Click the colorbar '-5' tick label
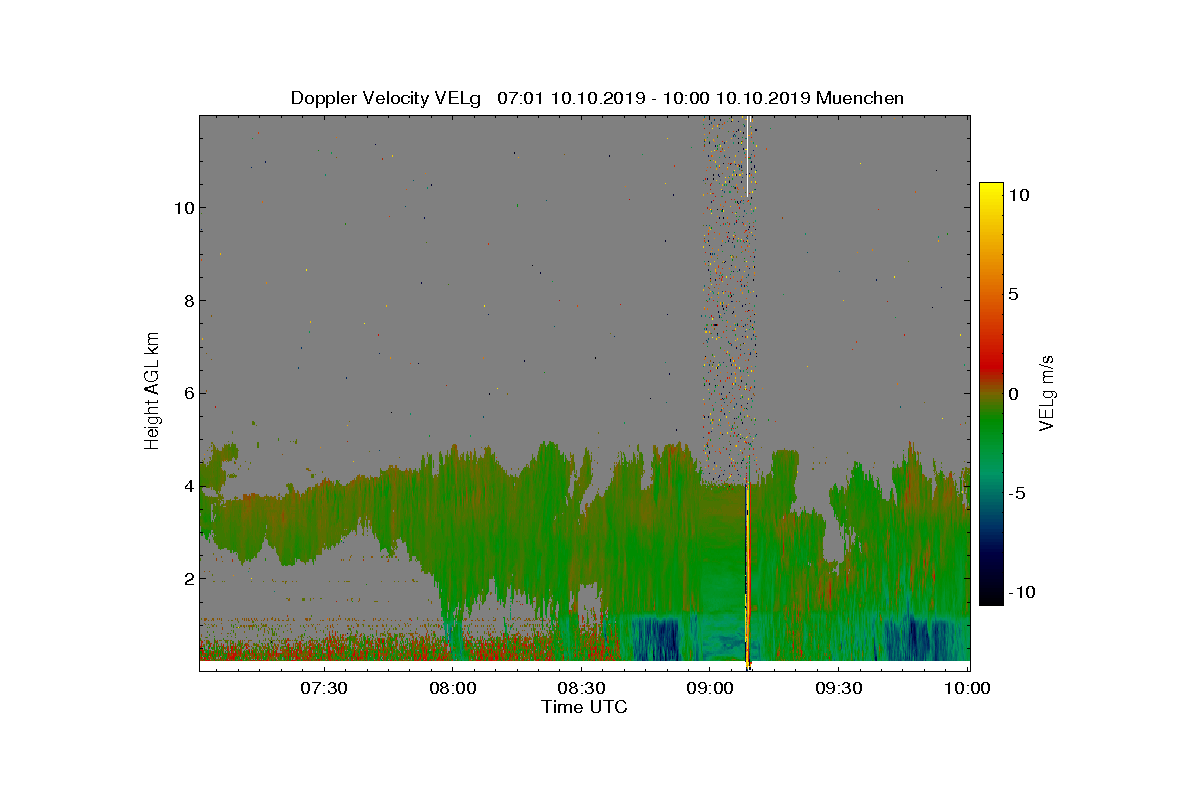 point(1018,493)
